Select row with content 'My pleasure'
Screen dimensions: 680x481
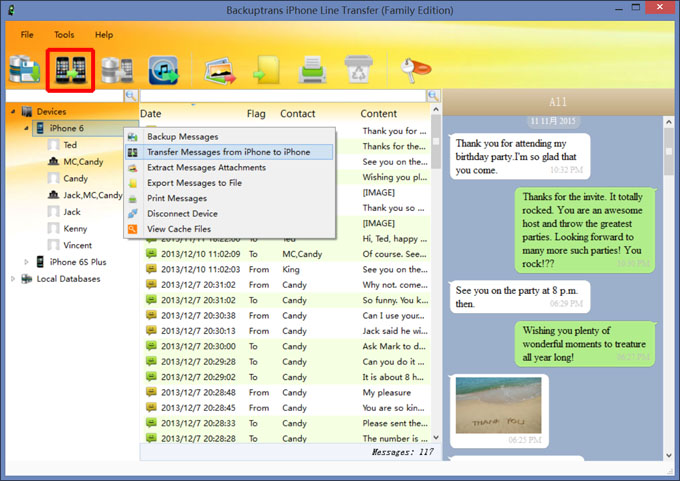click(287, 392)
